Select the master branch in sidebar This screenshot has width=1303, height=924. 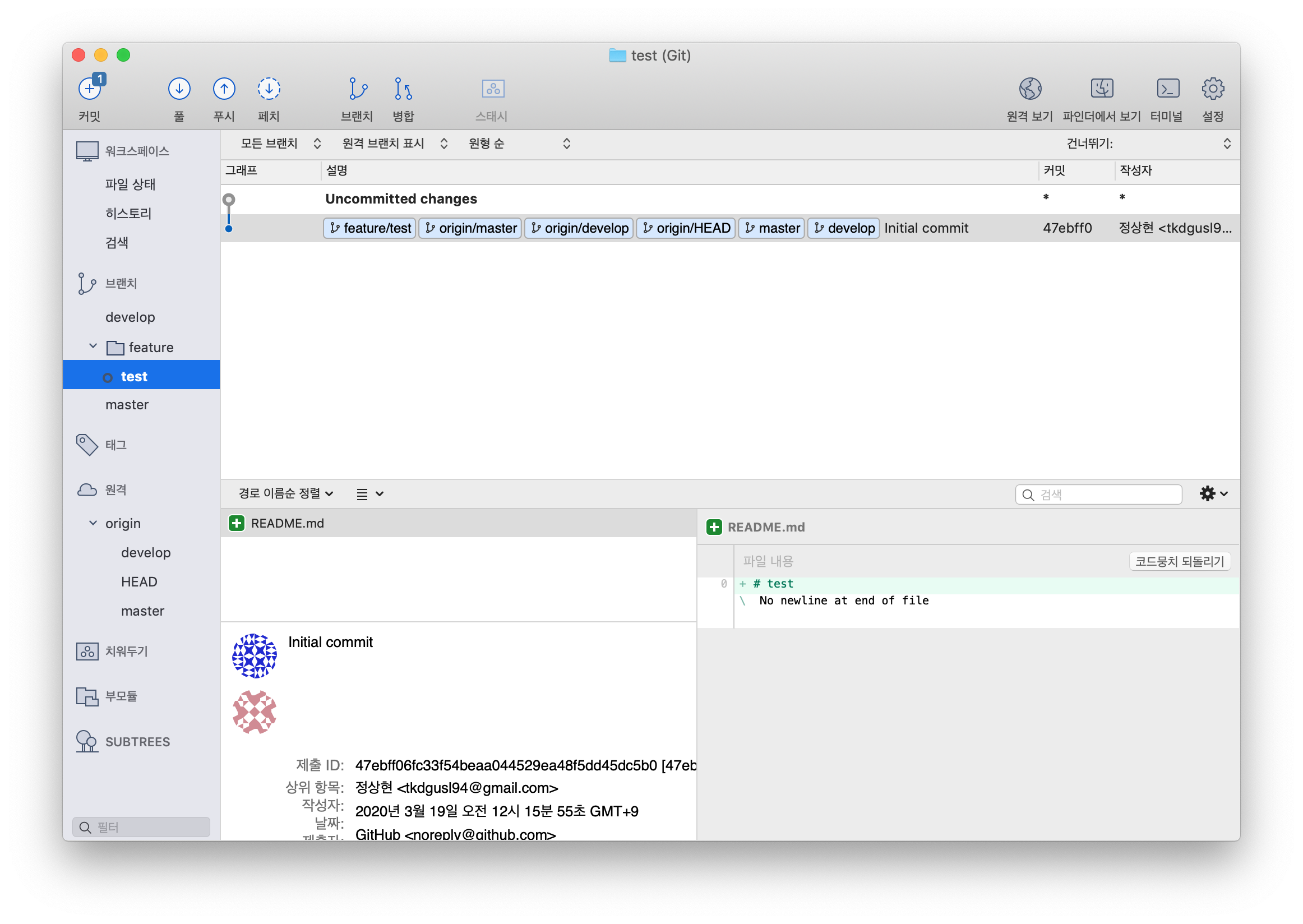127,405
